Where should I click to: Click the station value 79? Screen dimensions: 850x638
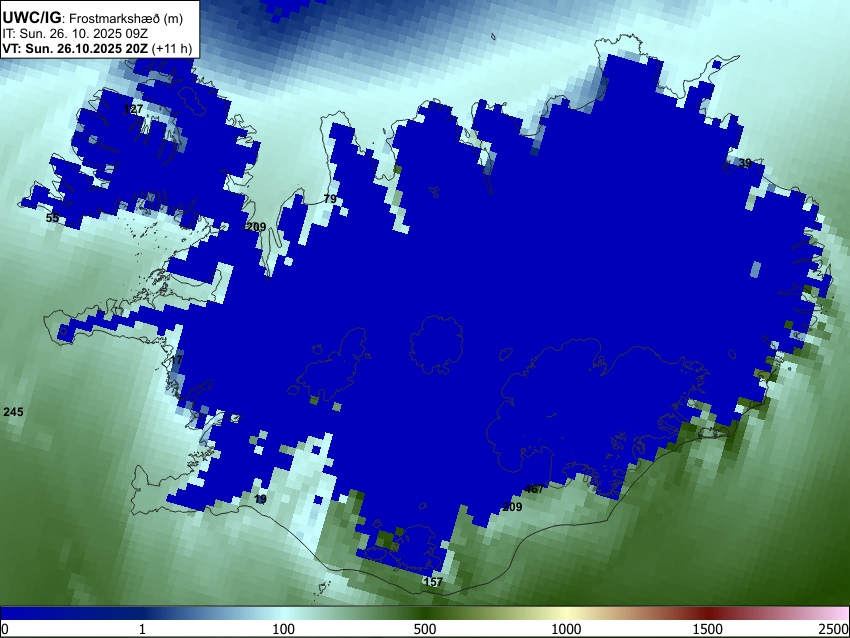[x=330, y=199]
